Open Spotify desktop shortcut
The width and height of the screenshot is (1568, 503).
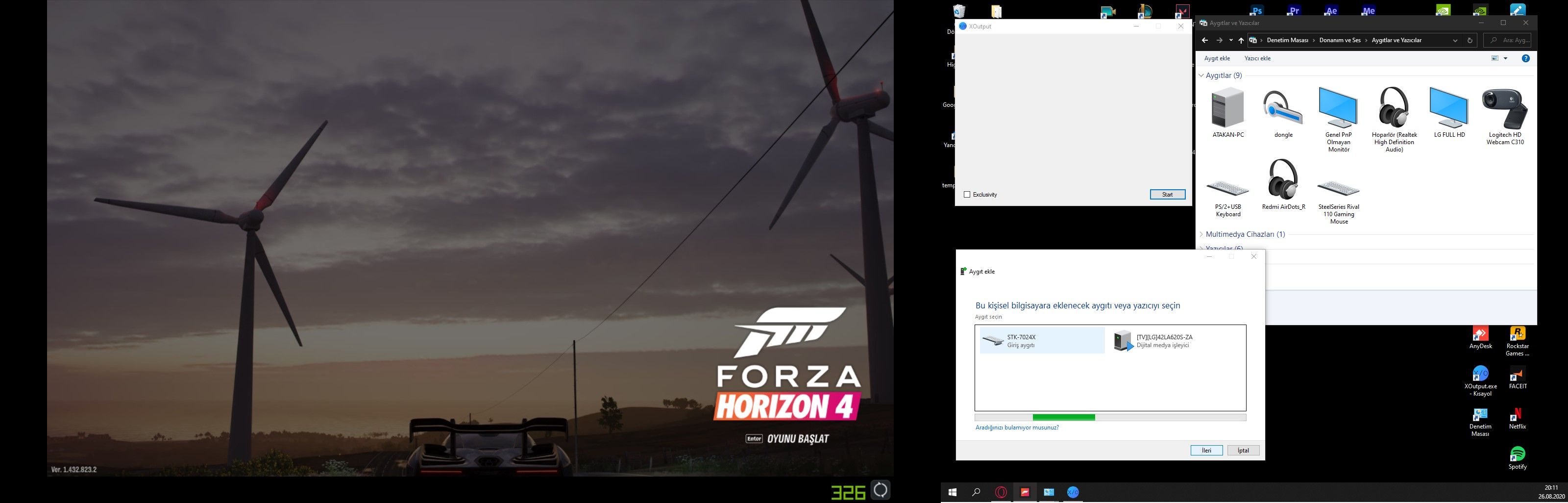[1518, 458]
